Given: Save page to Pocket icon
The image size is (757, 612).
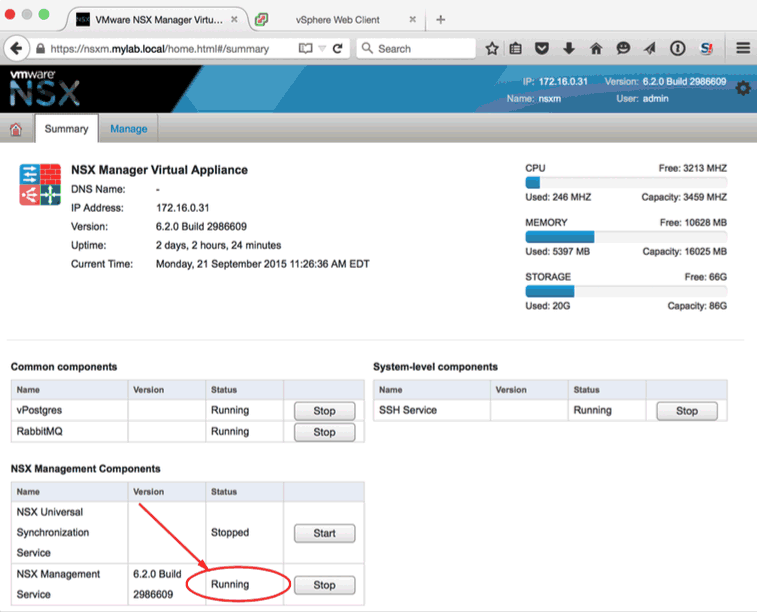Looking at the screenshot, I should click(542, 48).
